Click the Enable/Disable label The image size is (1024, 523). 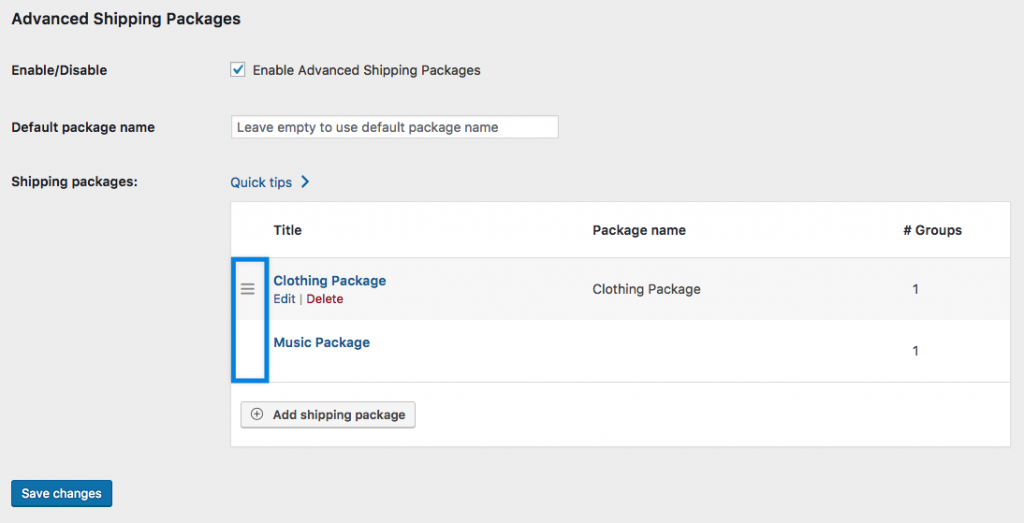(59, 70)
